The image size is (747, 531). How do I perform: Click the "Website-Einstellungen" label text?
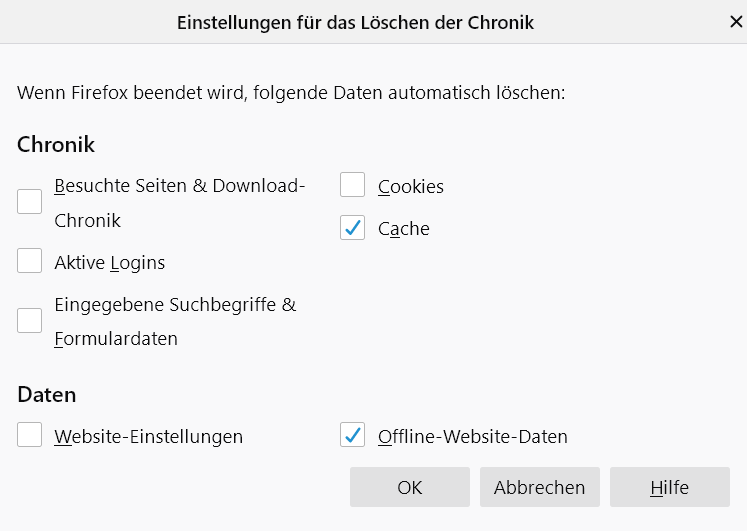pyautogui.click(x=148, y=437)
